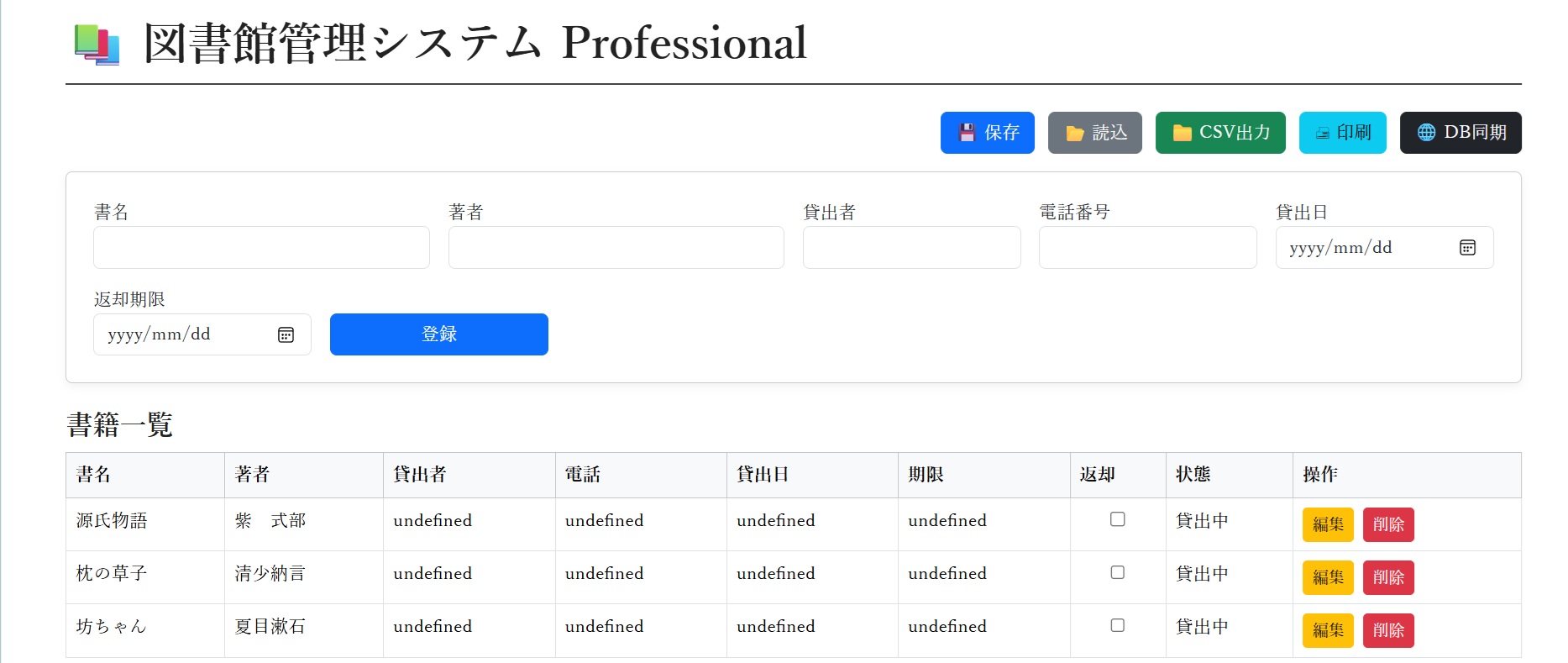The image size is (1568, 663).
Task: Click the printer 印刷 print button
Action: click(x=1342, y=133)
